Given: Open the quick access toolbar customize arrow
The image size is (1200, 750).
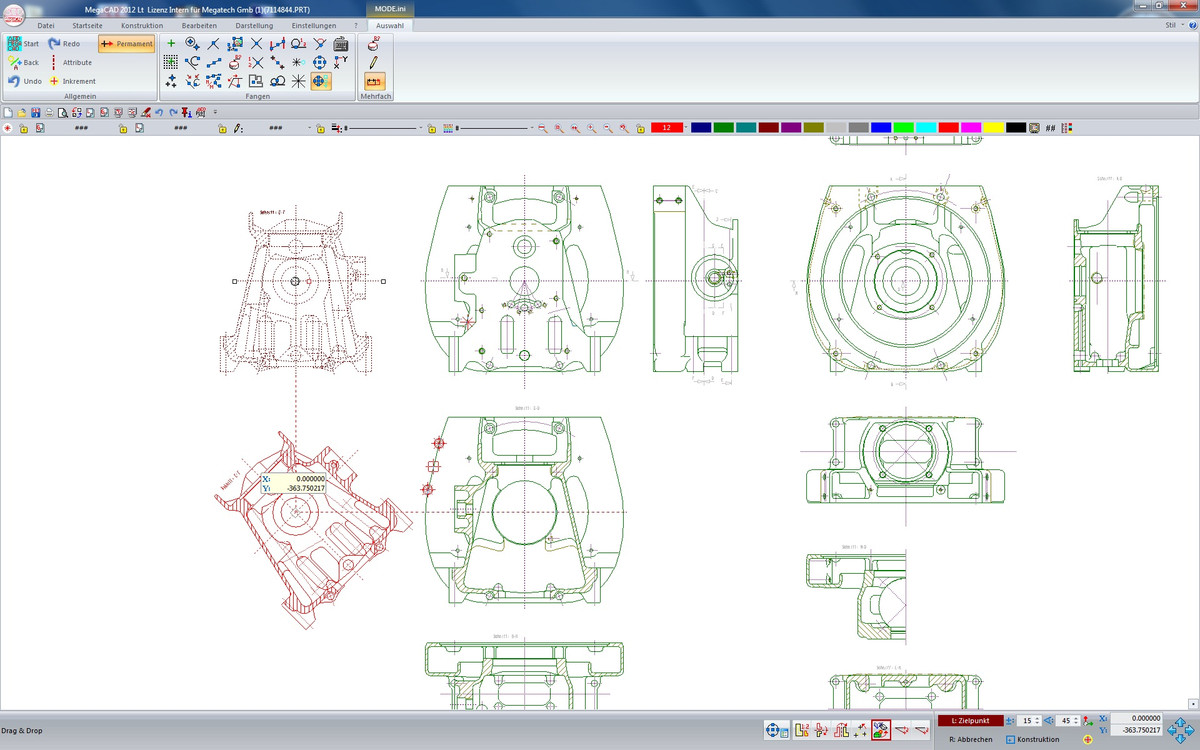Looking at the screenshot, I should (x=215, y=112).
